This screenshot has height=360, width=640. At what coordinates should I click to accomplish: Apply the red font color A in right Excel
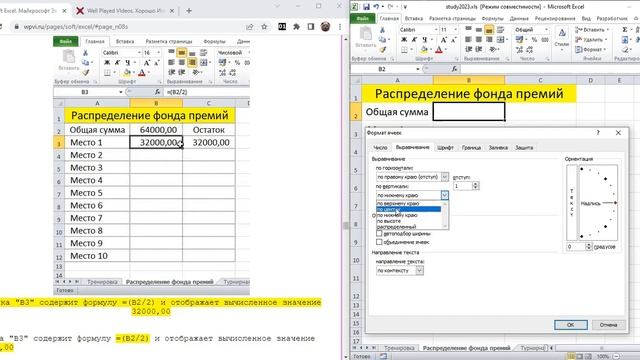pos(439,49)
